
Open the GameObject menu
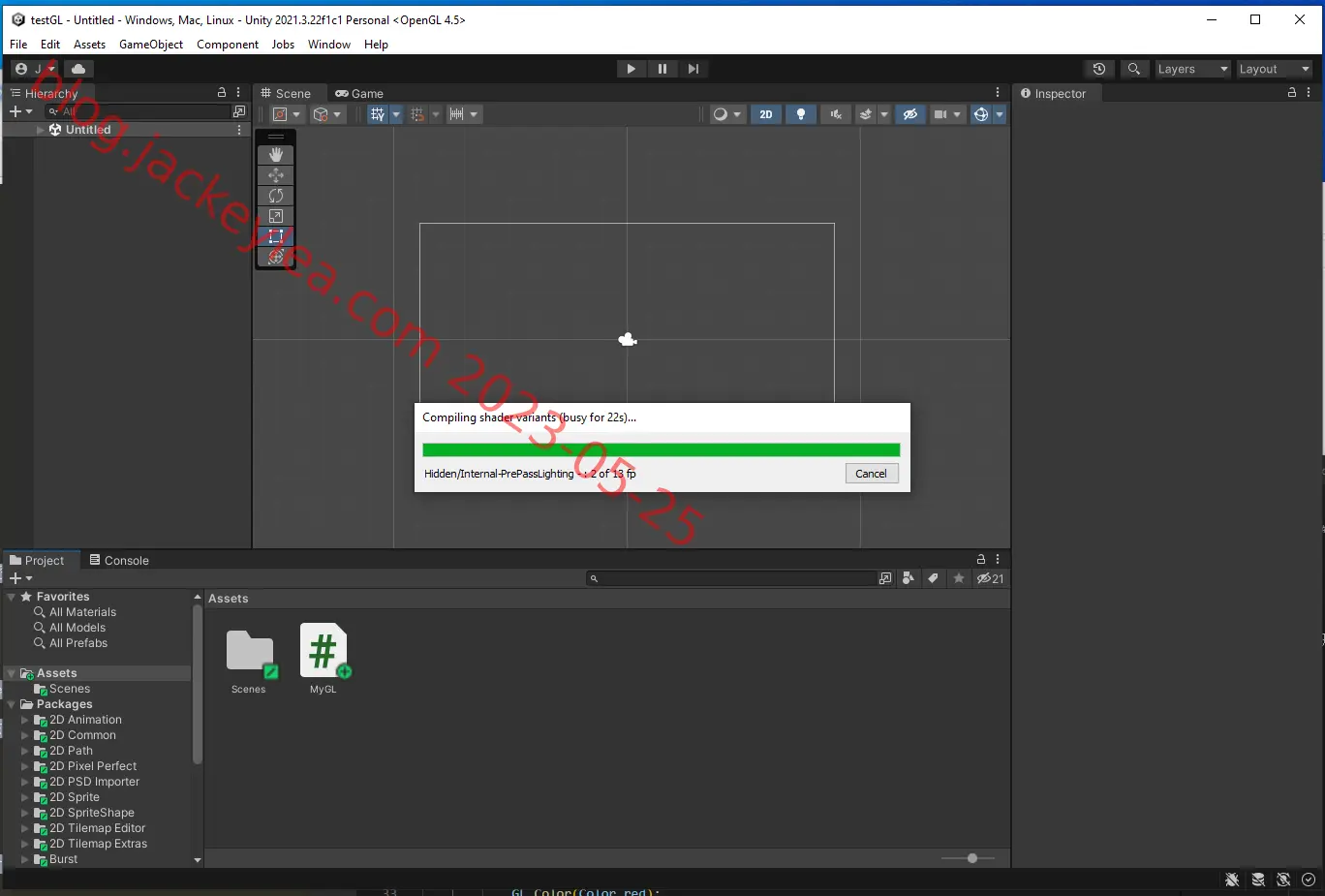coord(151,45)
